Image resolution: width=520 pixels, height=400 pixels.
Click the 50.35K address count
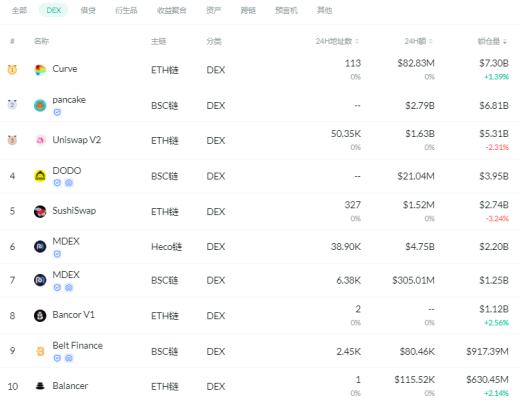[x=346, y=134]
